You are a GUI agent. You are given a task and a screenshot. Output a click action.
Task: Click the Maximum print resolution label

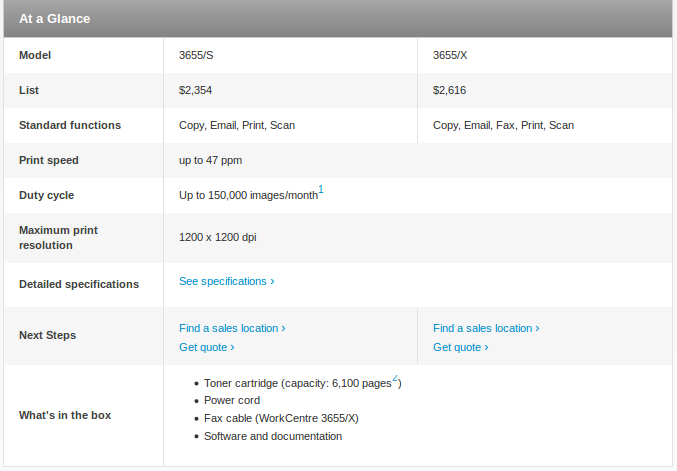58,238
